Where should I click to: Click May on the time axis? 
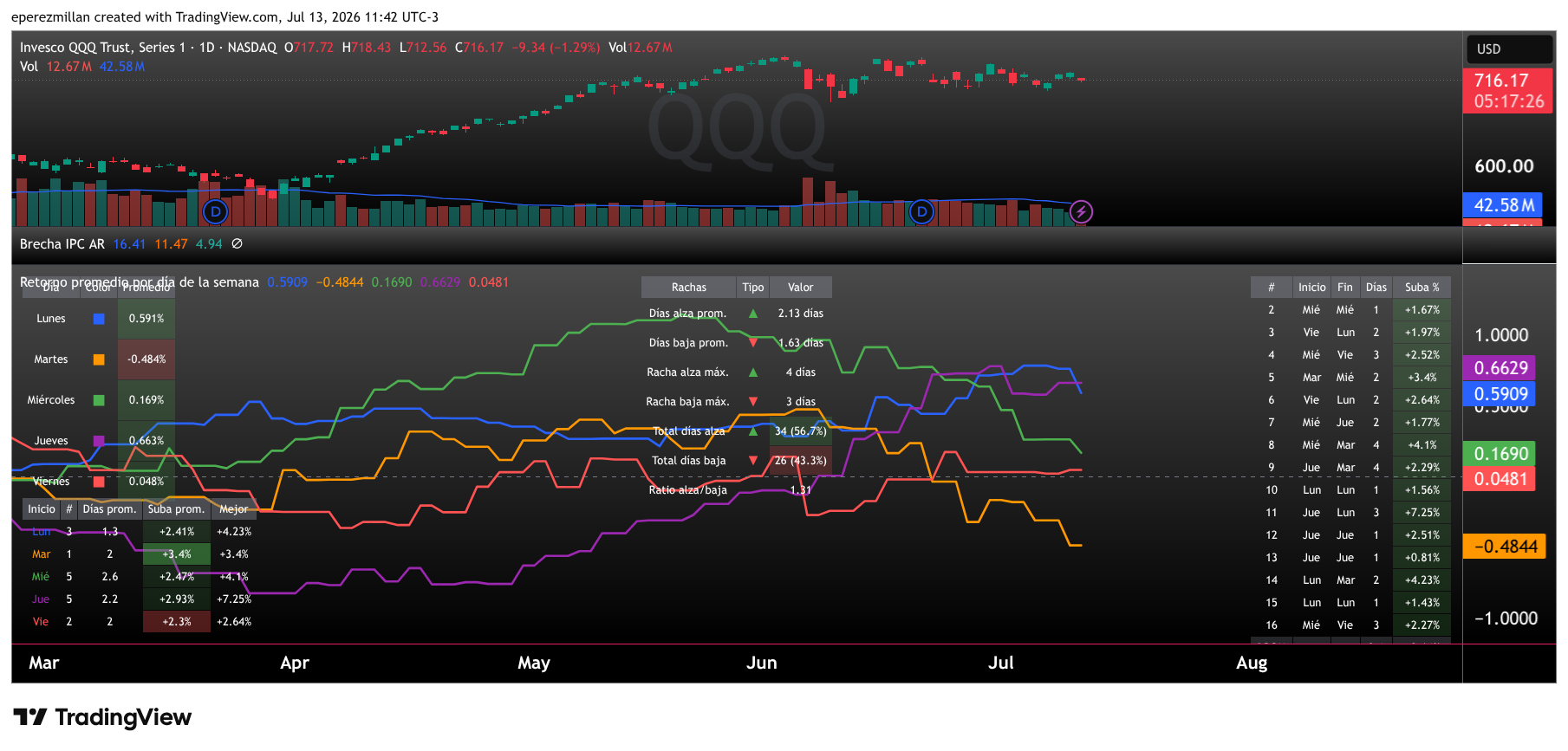[534, 664]
